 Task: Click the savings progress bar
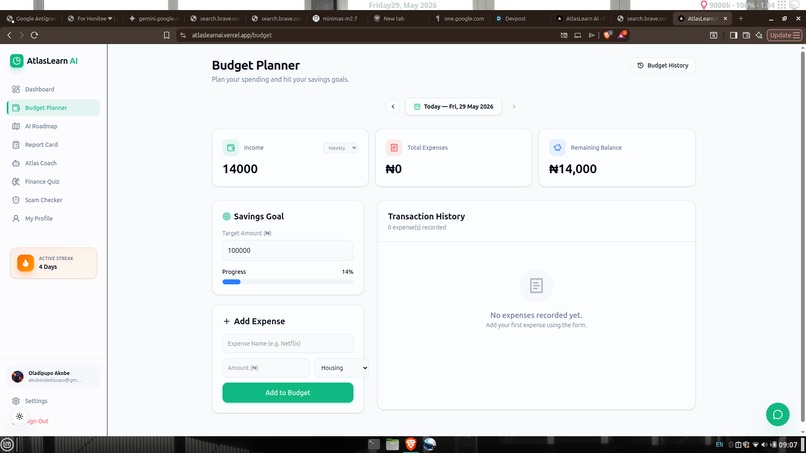point(287,282)
